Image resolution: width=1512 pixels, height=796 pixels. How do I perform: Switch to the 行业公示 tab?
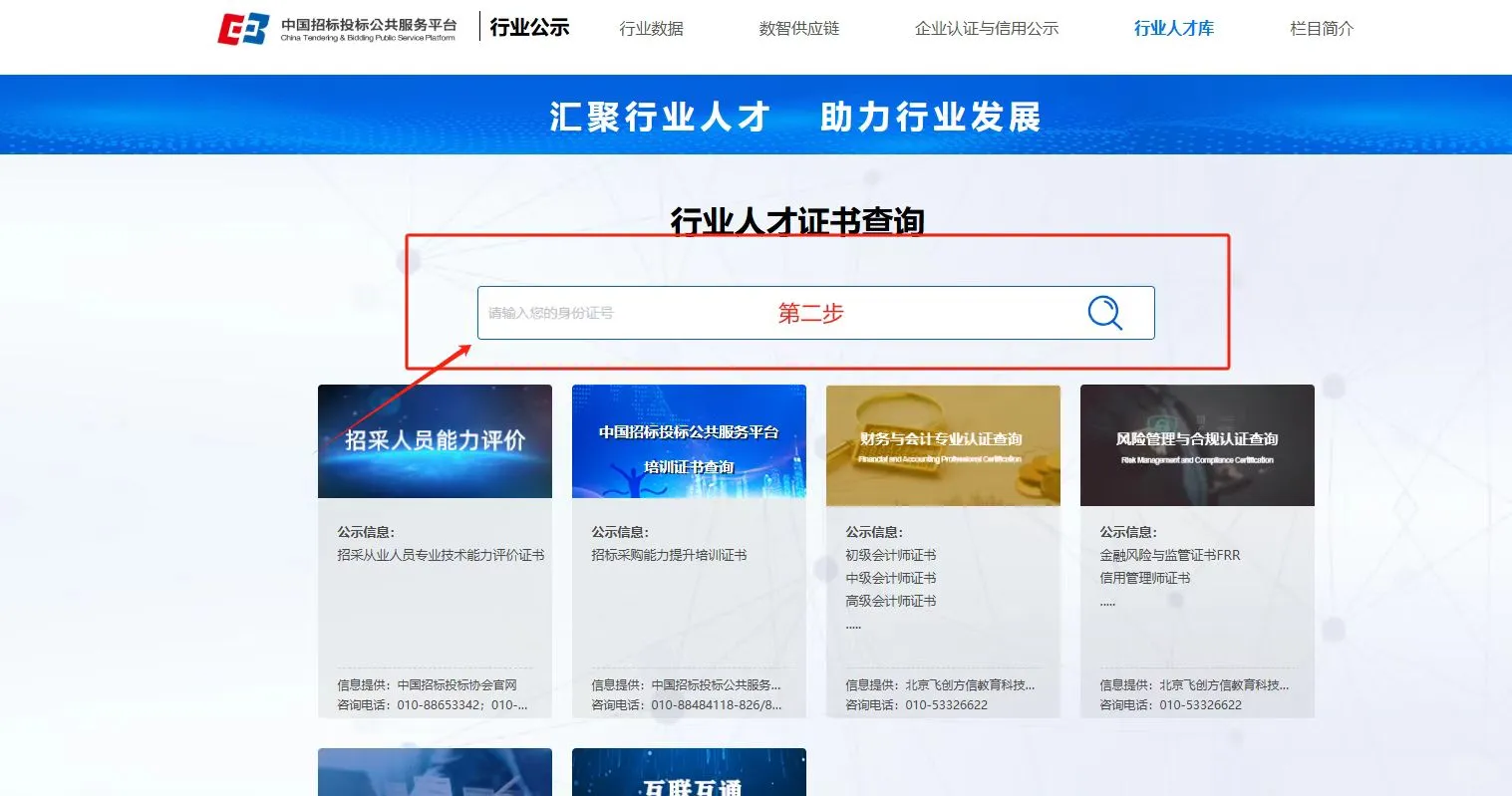coord(529,27)
